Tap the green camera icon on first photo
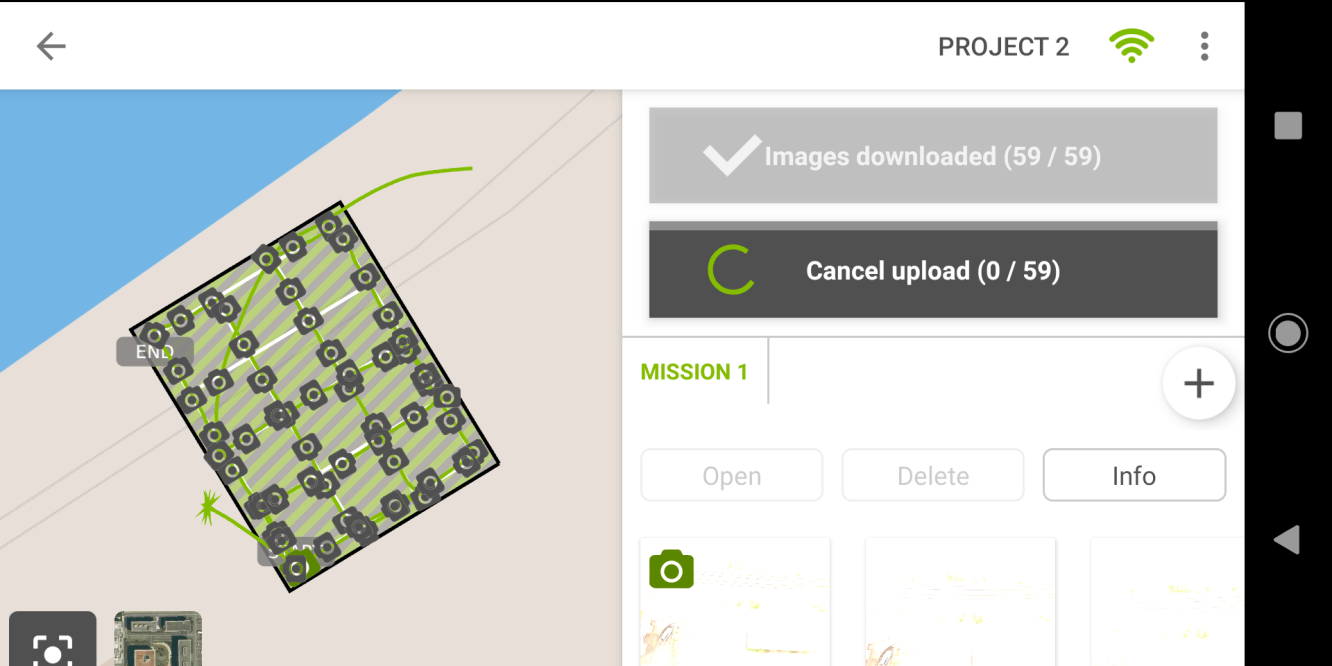Image resolution: width=1332 pixels, height=666 pixels. [671, 569]
